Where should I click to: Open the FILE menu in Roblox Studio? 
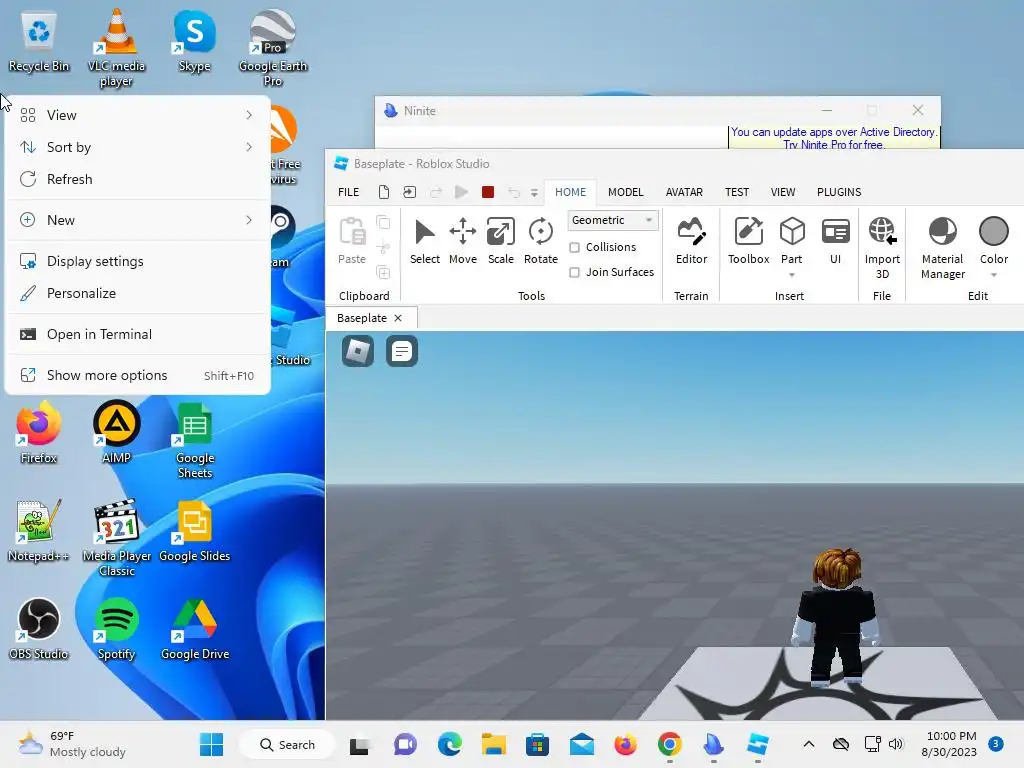pos(348,192)
